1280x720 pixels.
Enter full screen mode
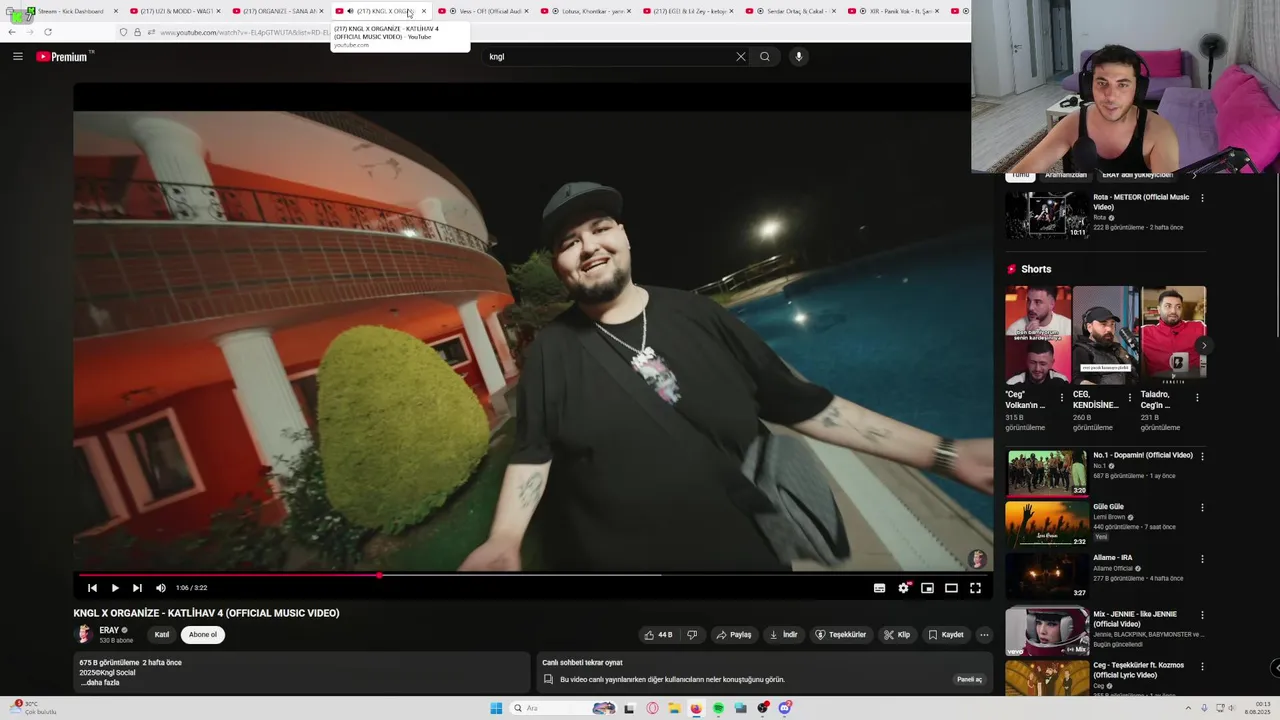[975, 588]
